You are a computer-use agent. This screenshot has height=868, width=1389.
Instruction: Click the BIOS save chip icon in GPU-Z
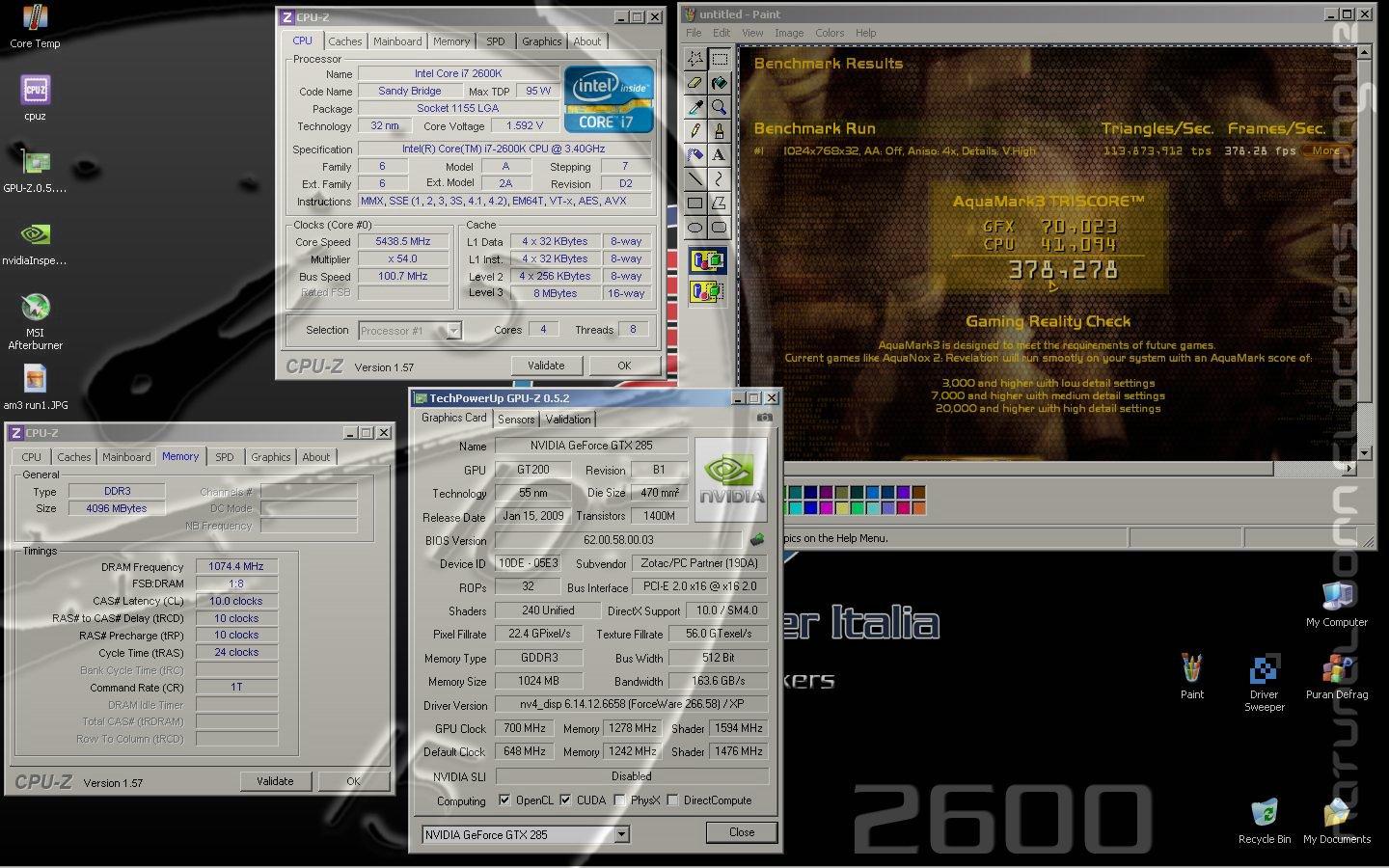(757, 540)
